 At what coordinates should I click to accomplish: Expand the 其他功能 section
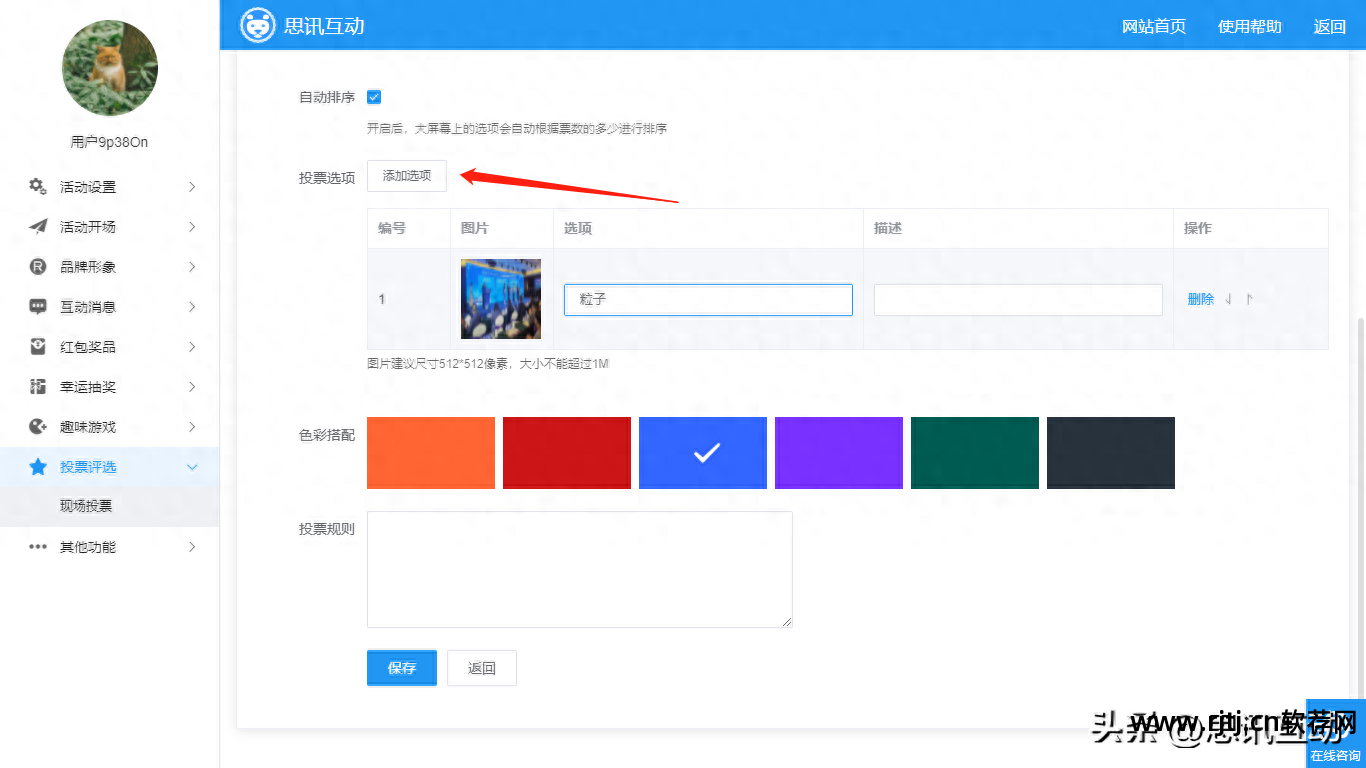tap(195, 546)
